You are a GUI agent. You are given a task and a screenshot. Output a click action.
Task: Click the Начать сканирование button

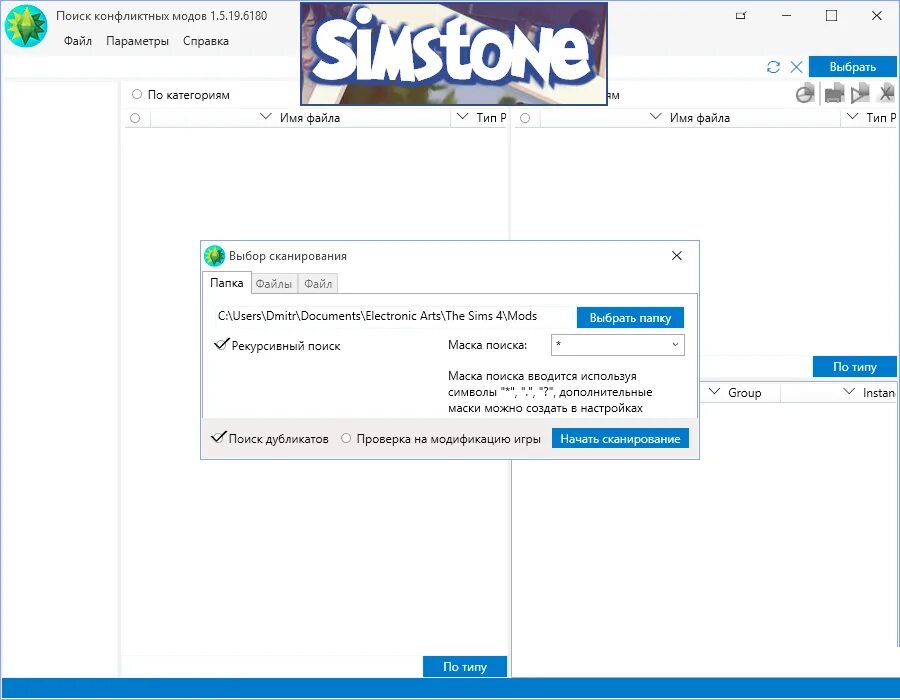point(620,439)
